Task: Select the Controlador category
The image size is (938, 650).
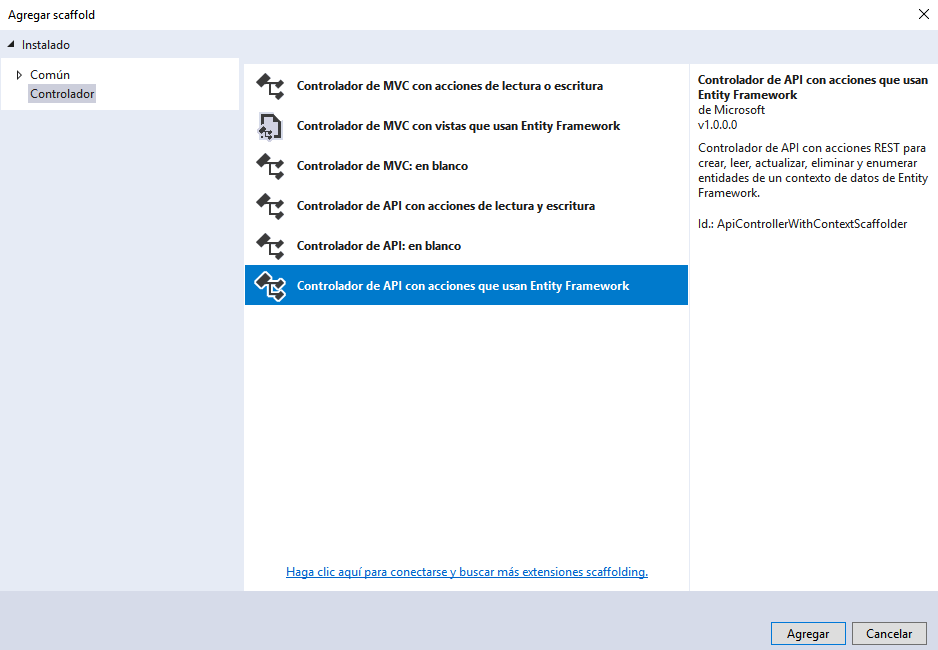Action: (62, 94)
